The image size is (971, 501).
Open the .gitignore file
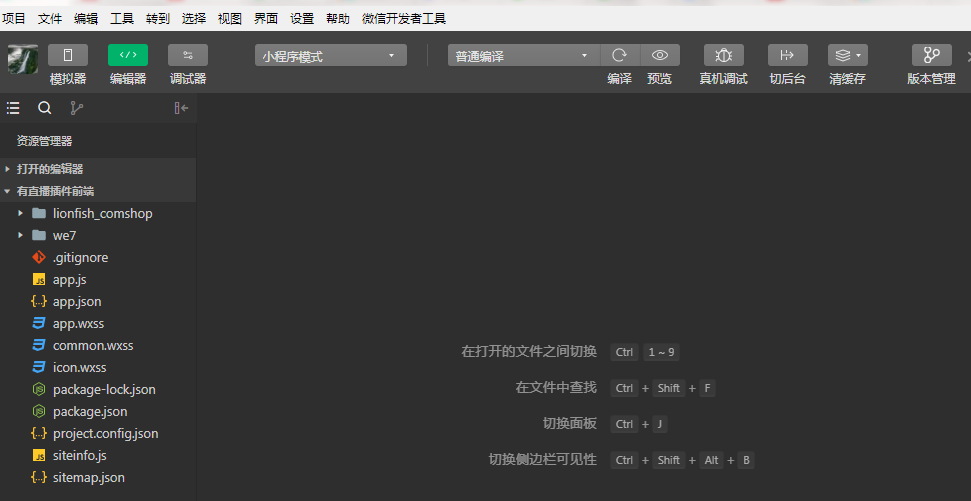pyautogui.click(x=98, y=258)
